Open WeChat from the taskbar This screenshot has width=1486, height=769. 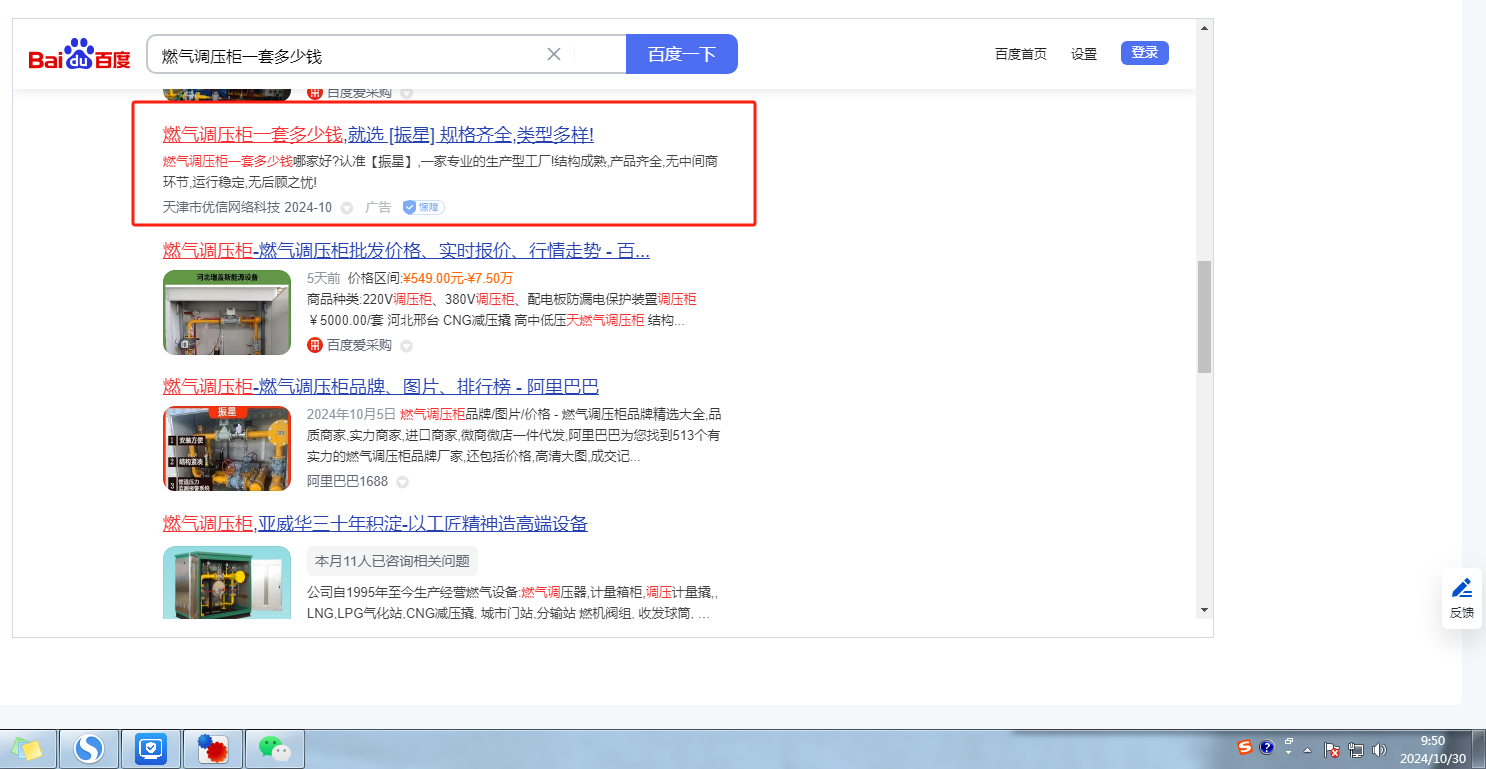pyautogui.click(x=274, y=748)
